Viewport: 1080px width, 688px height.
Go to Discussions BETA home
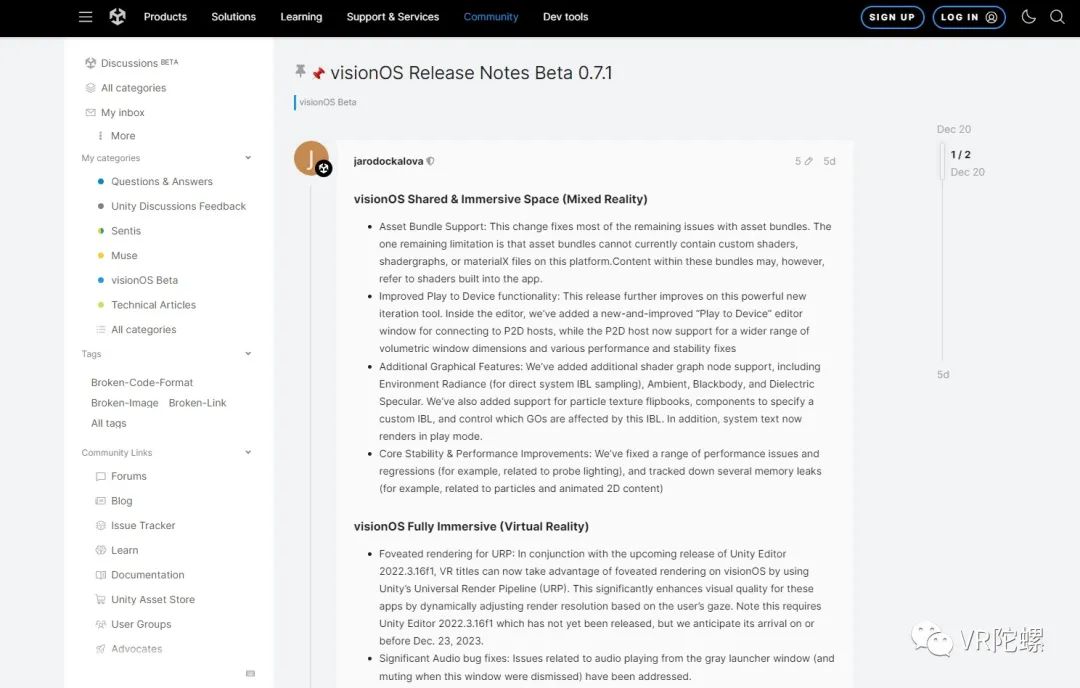pos(132,63)
